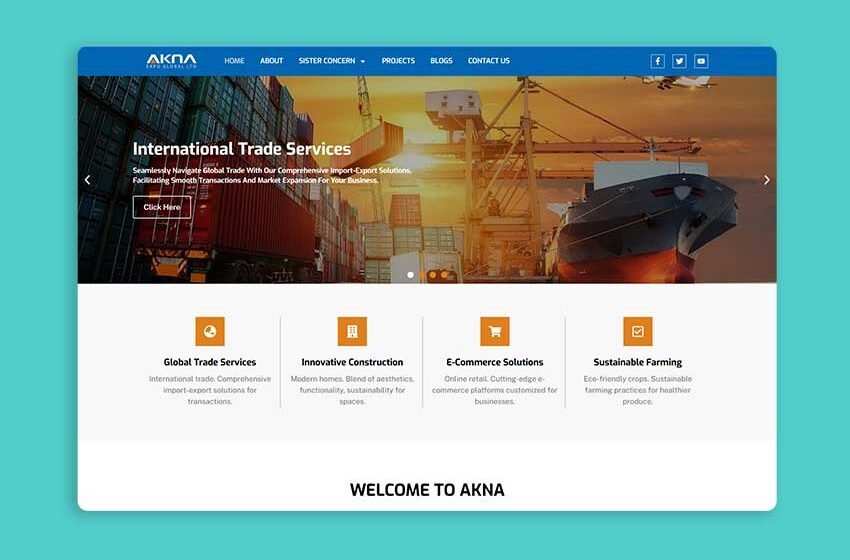Click the Welcome To AKNA heading

tap(427, 490)
